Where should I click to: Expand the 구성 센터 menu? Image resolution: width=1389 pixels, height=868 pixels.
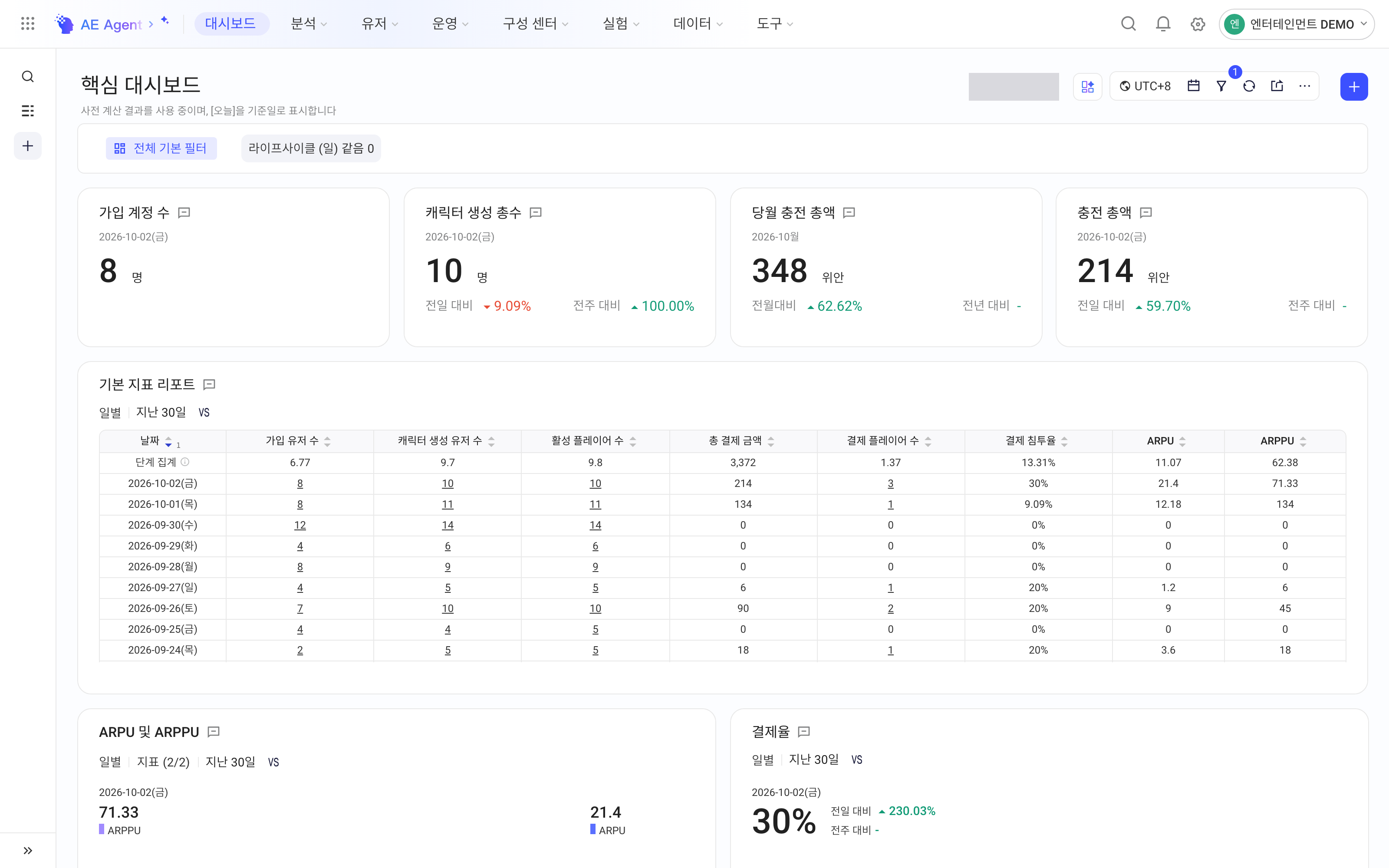pyautogui.click(x=536, y=23)
